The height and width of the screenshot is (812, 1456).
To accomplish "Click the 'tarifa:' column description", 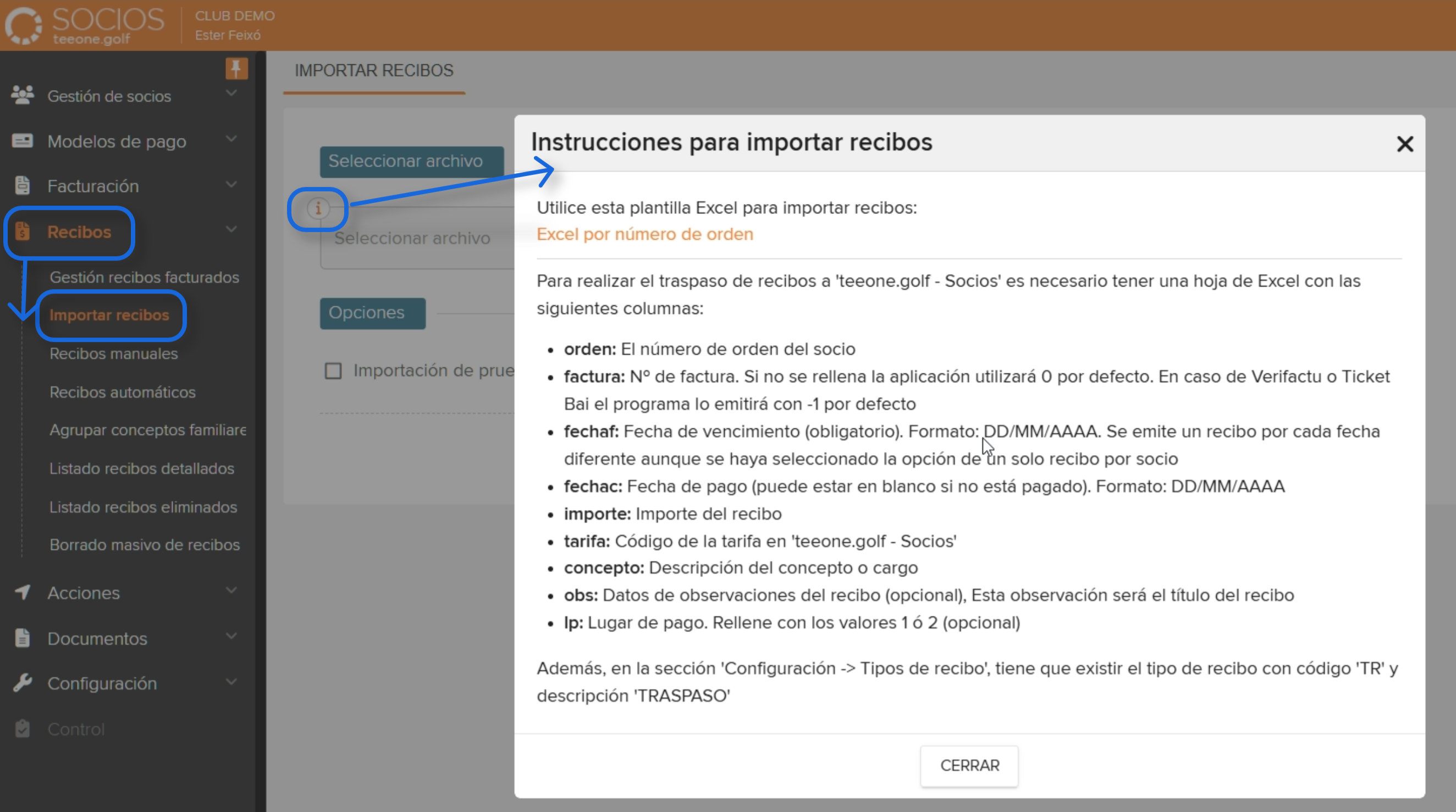I will tap(760, 541).
